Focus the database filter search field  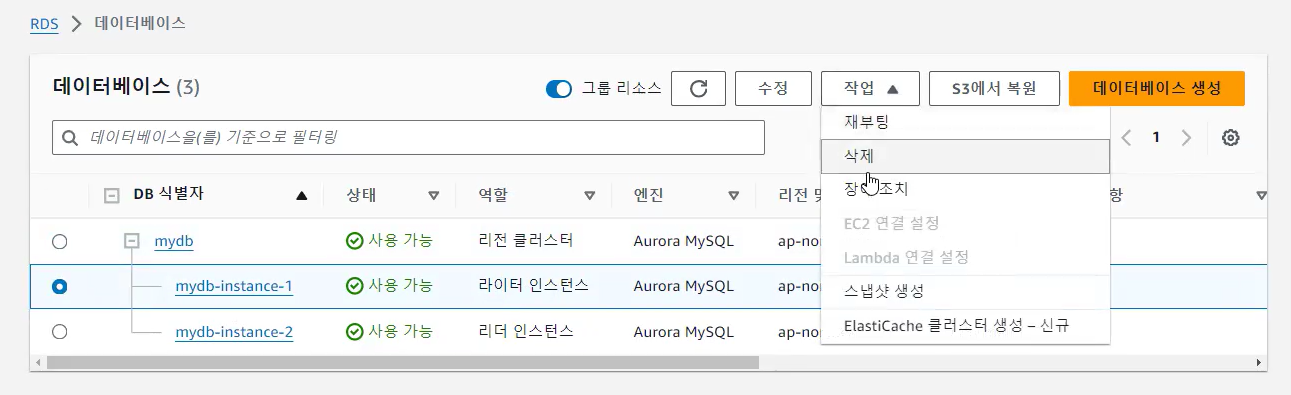[x=408, y=138]
